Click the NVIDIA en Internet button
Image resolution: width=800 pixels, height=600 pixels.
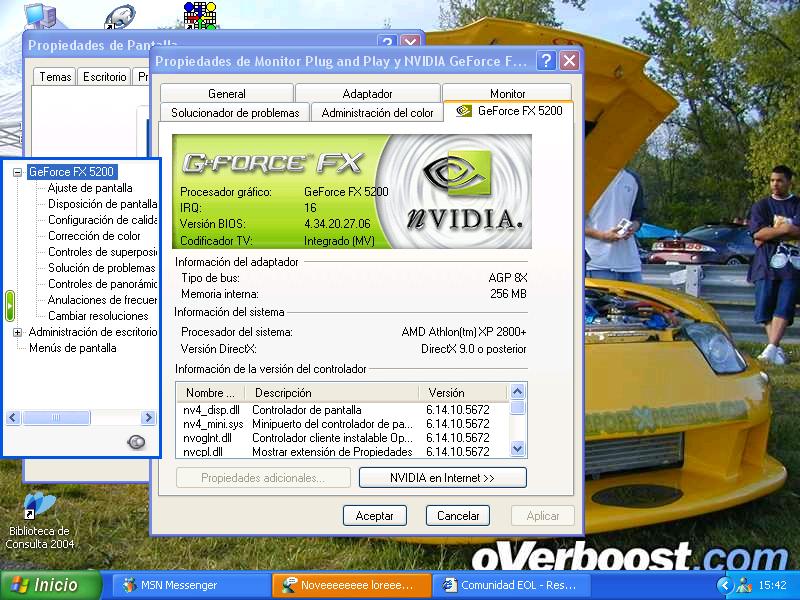442,478
